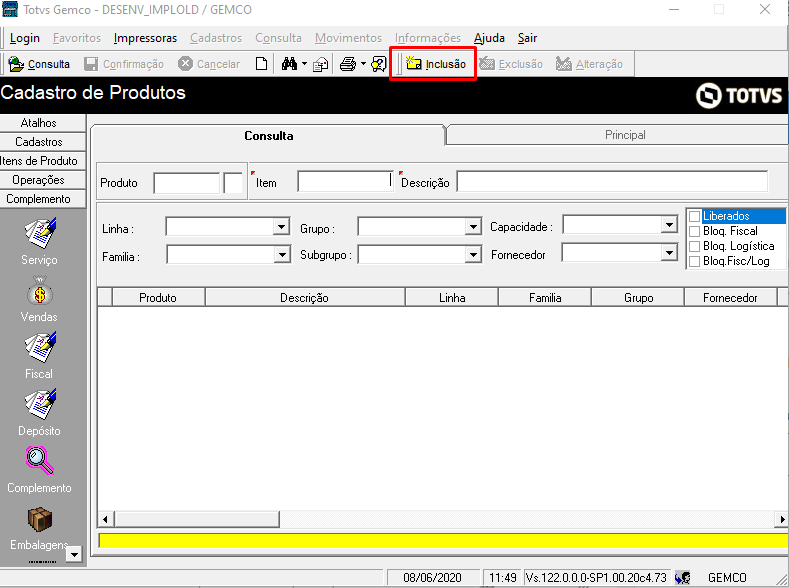Screen dimensions: 789x588
Task: Click the date 08/06/2020 in status bar
Action: tap(432, 578)
